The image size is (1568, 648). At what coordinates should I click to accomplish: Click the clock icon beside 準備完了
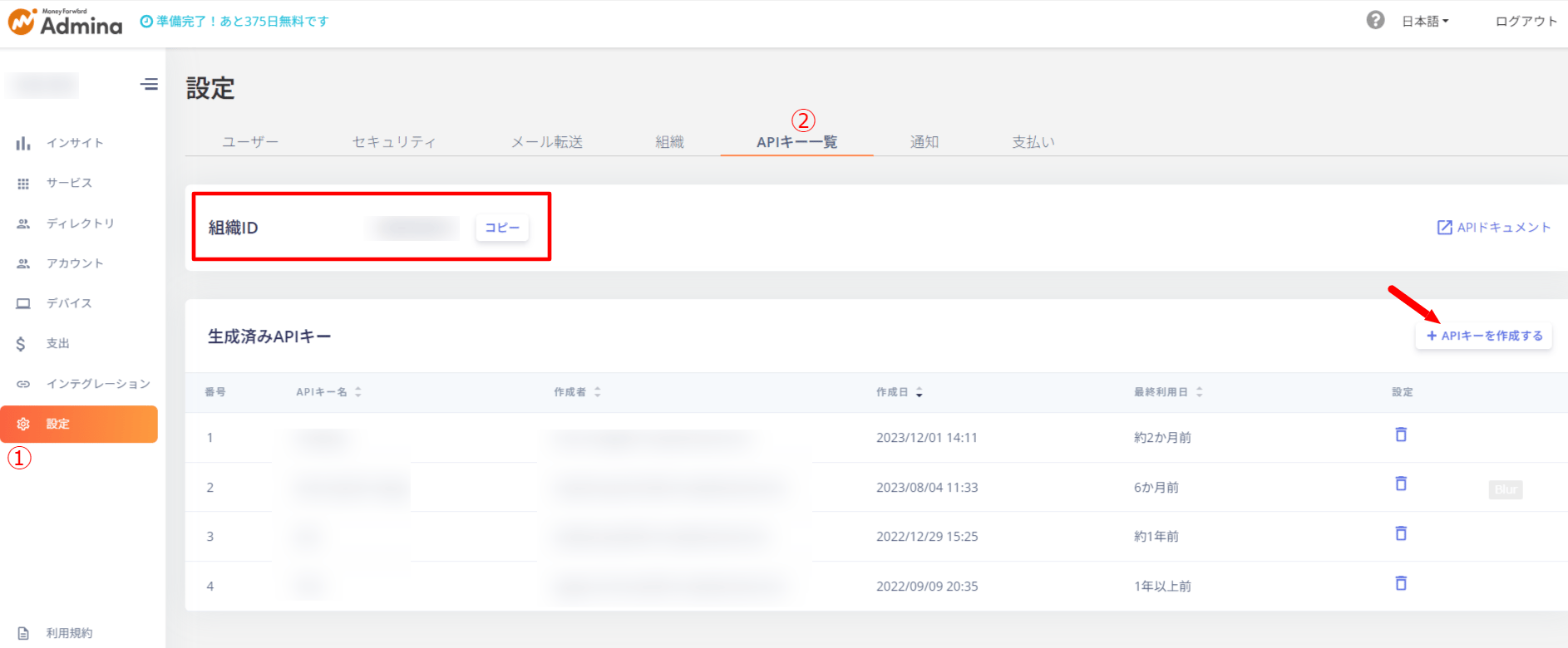[x=146, y=22]
